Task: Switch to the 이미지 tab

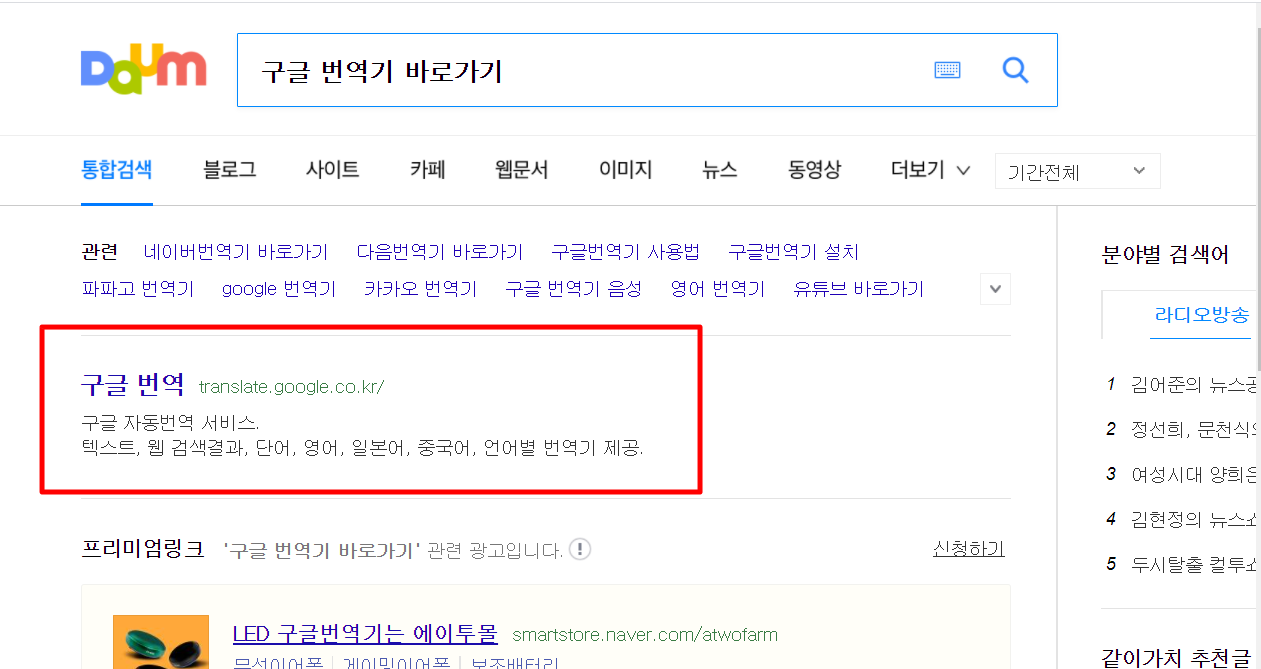Action: click(x=625, y=170)
